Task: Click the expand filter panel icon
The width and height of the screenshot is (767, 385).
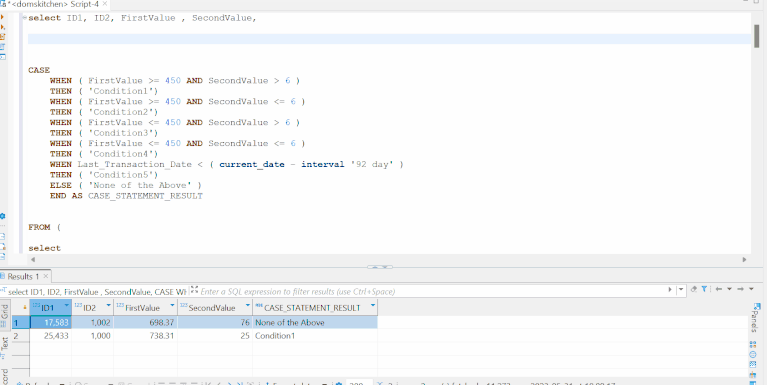Action: [194, 289]
